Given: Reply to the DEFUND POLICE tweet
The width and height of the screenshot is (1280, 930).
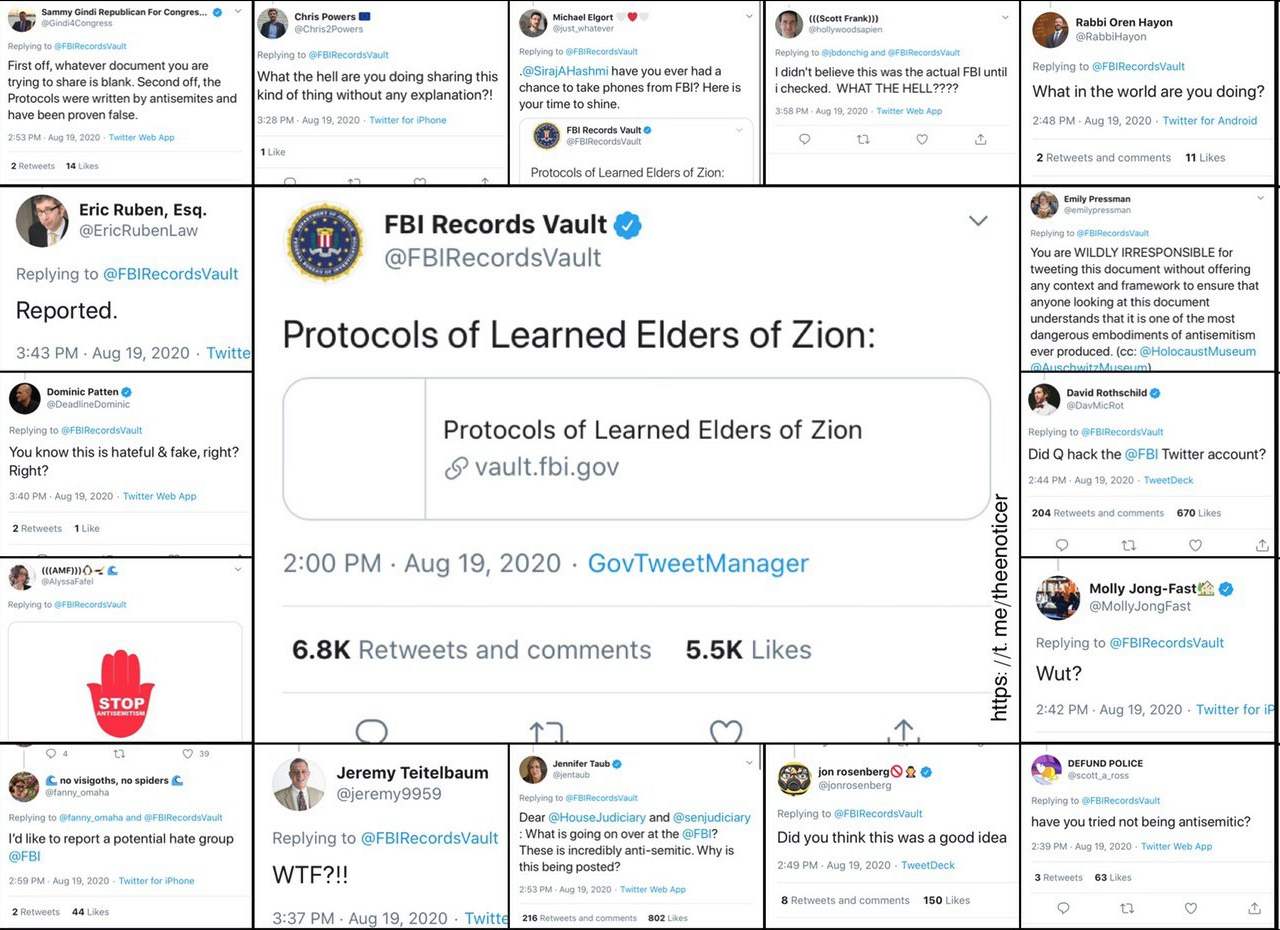Looking at the screenshot, I should [1062, 908].
